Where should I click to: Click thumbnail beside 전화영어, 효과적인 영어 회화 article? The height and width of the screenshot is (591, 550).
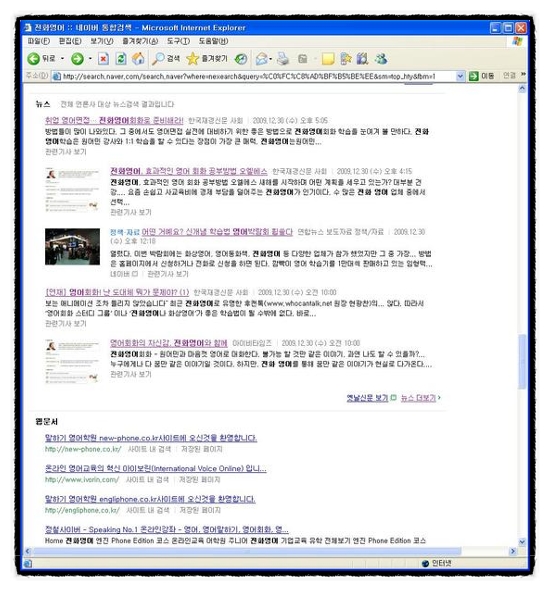coord(72,190)
